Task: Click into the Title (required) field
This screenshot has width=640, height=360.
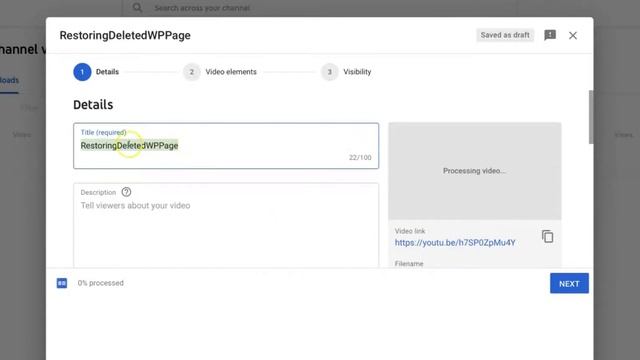Action: (x=226, y=146)
